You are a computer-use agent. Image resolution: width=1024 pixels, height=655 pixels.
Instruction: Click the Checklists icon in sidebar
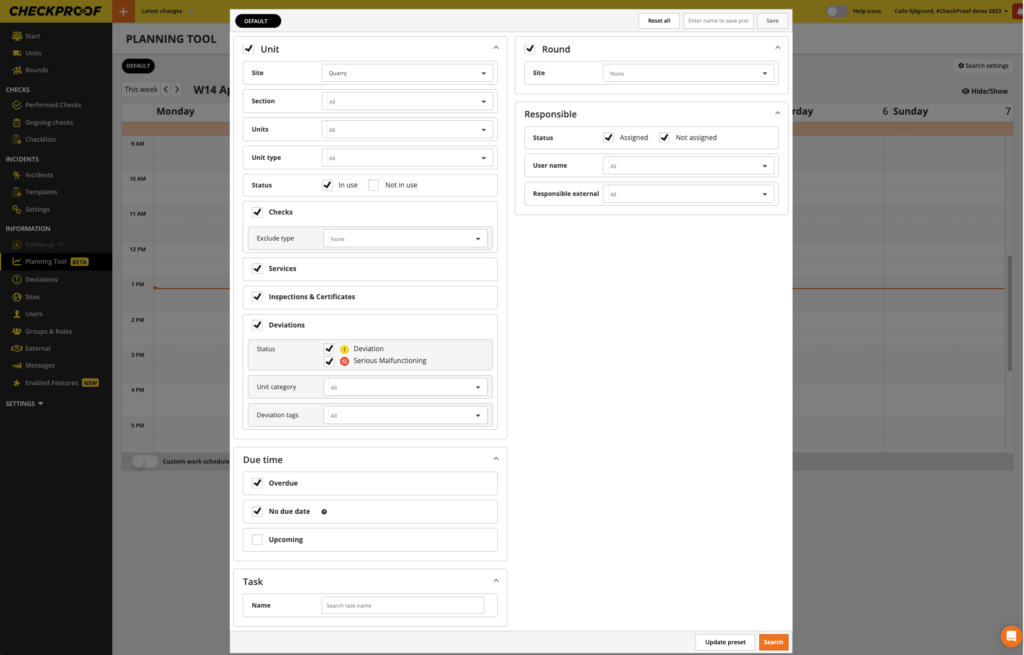(16, 140)
